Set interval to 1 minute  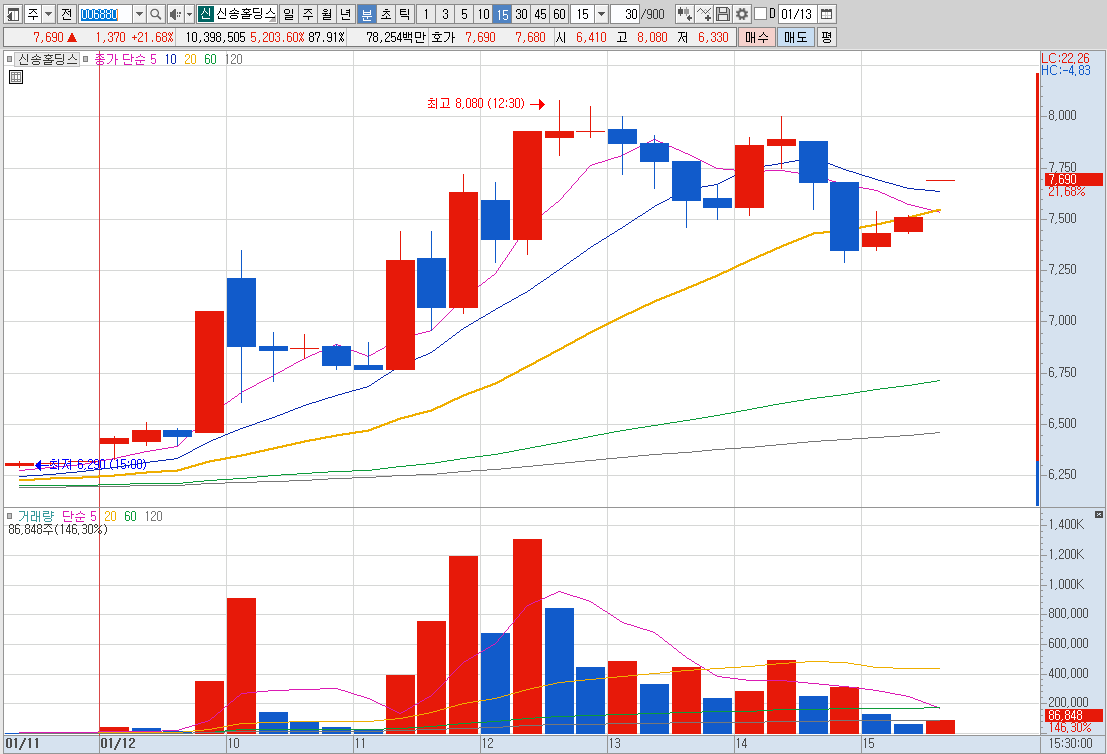426,14
